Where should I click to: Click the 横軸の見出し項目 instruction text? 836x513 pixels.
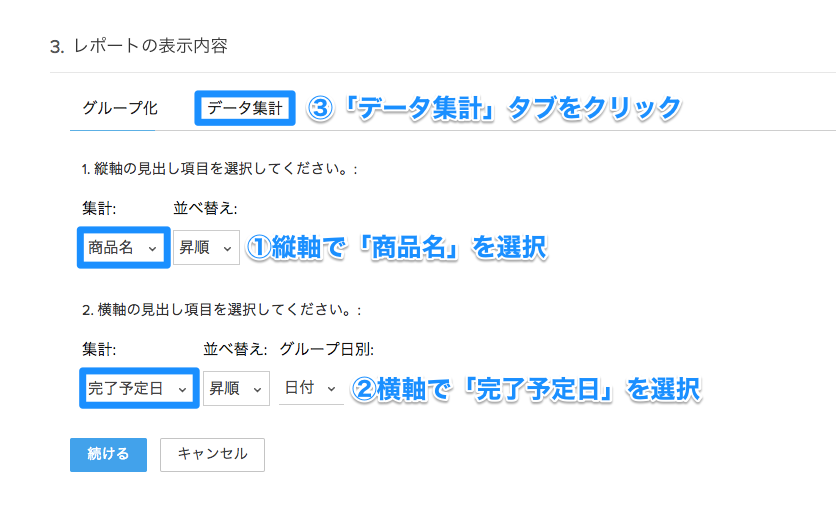tap(221, 311)
